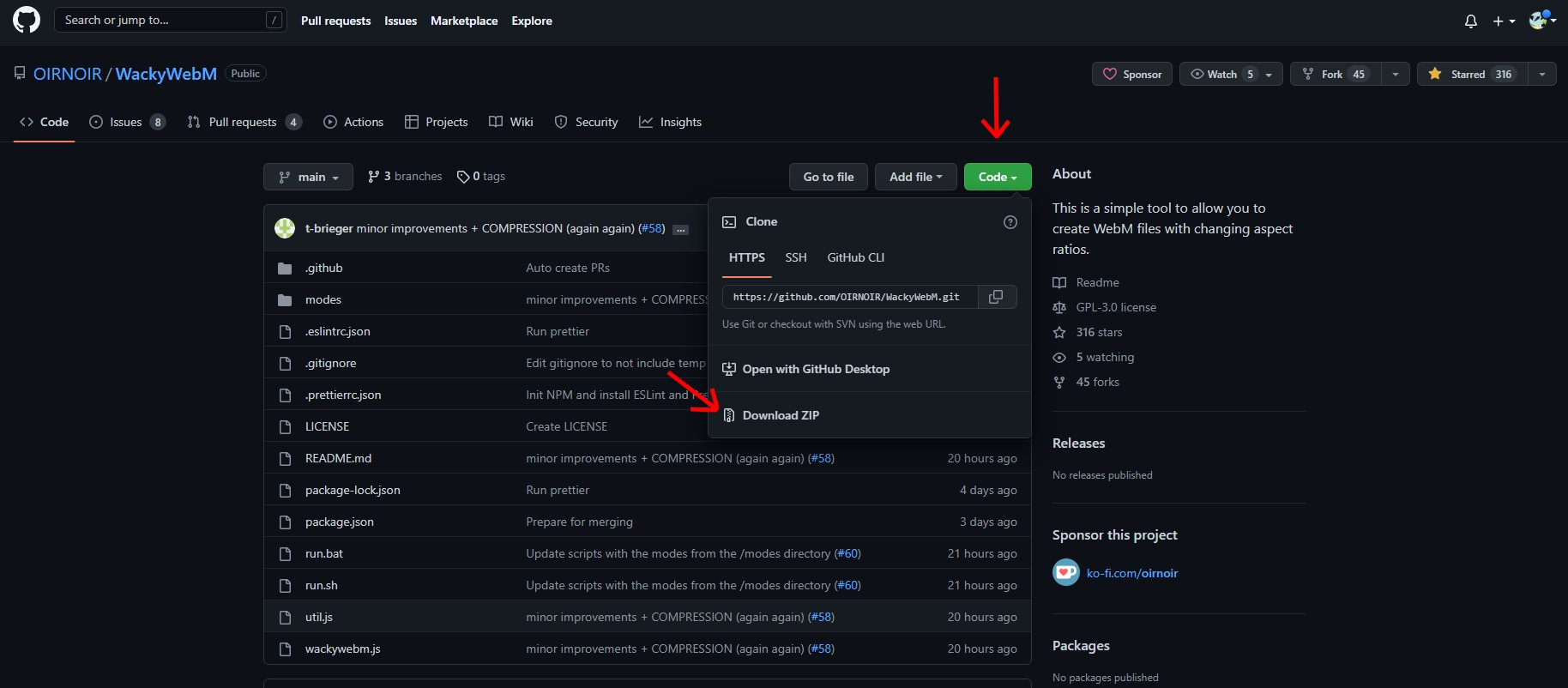
Task: View the 45 forks link
Action: point(1086,382)
